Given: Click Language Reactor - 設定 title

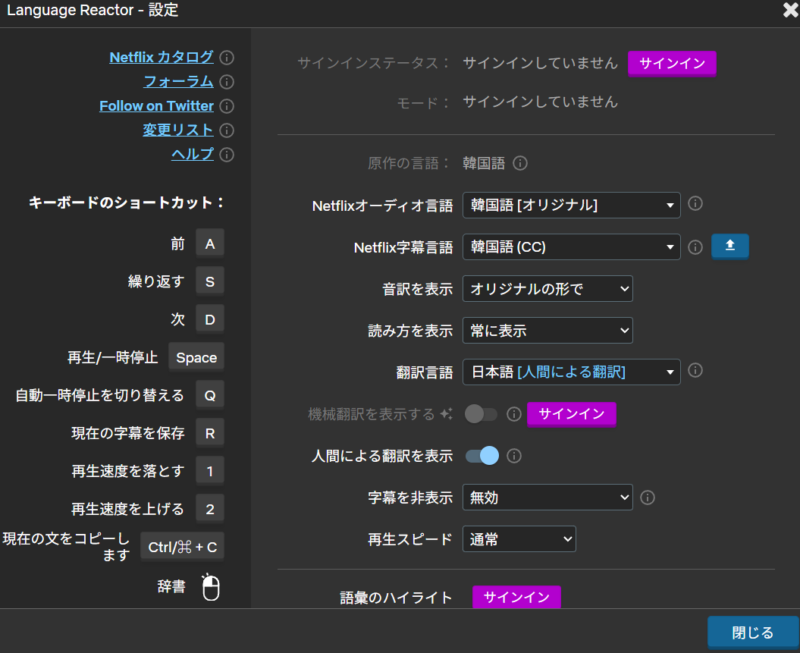Looking at the screenshot, I should click(x=92, y=10).
